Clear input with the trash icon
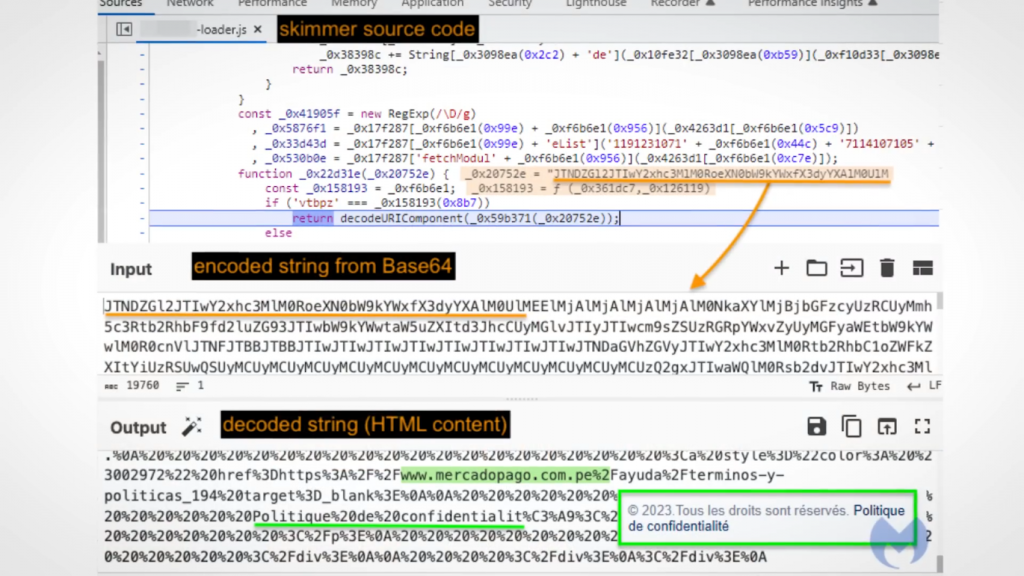Screen dimensions: 1024x576 (887, 268)
